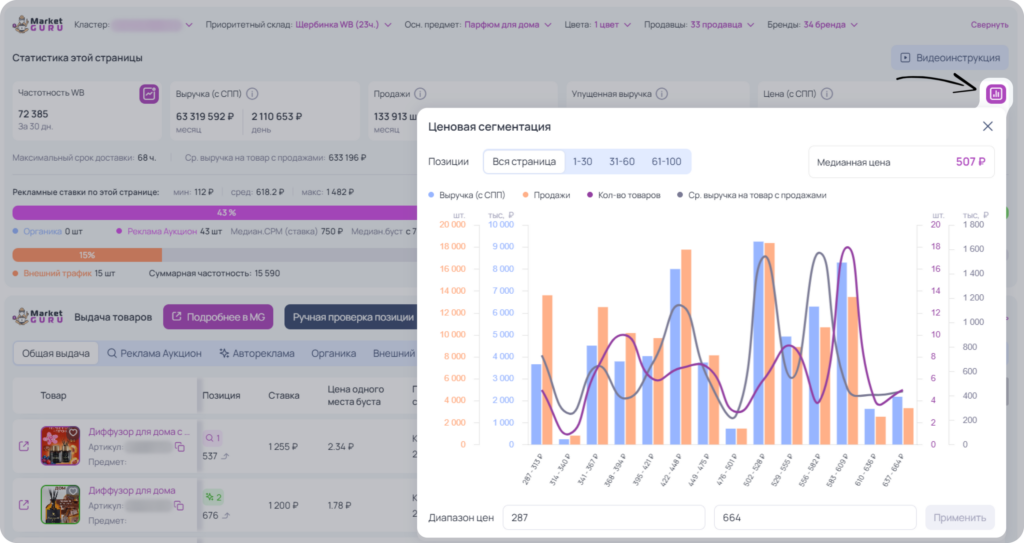Click the Подробнее в MG button
The height and width of the screenshot is (543, 1024).
click(218, 317)
